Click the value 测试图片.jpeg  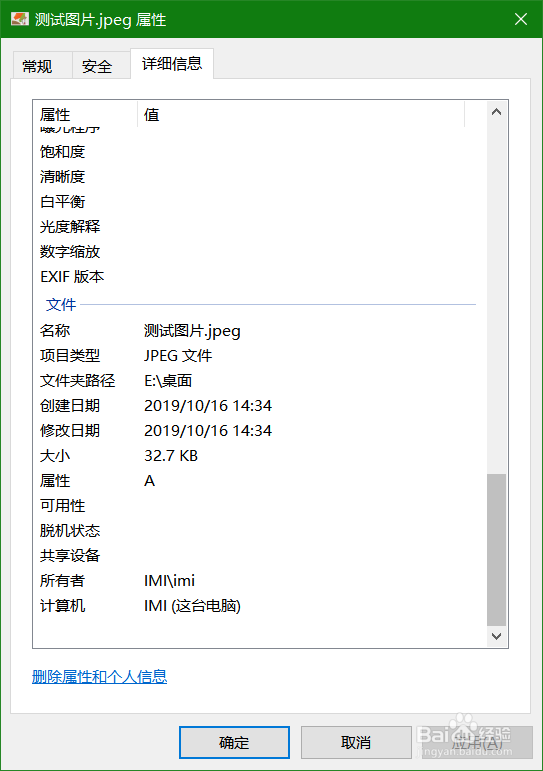[192, 331]
